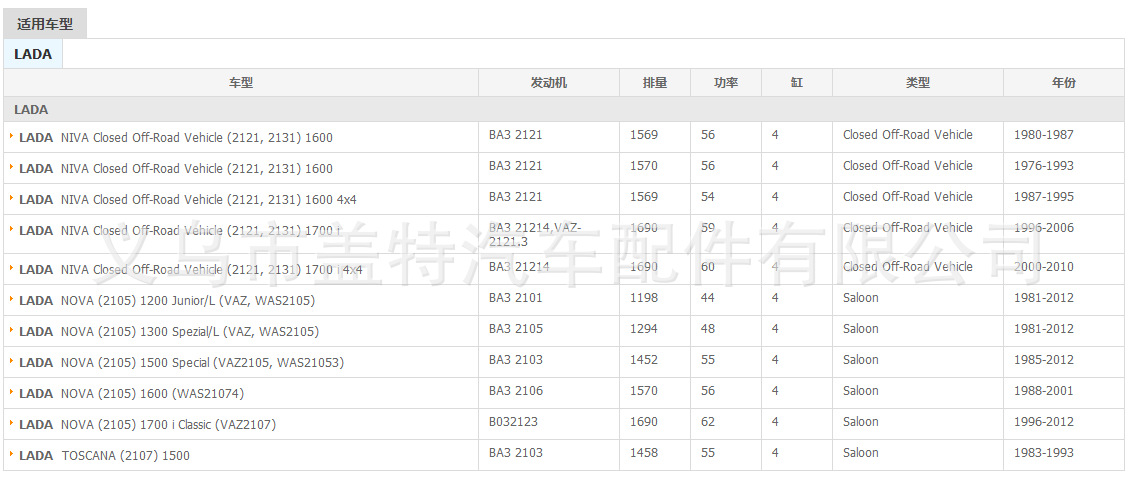Click the 类型 column header
This screenshot has width=1137, height=482.
click(918, 83)
